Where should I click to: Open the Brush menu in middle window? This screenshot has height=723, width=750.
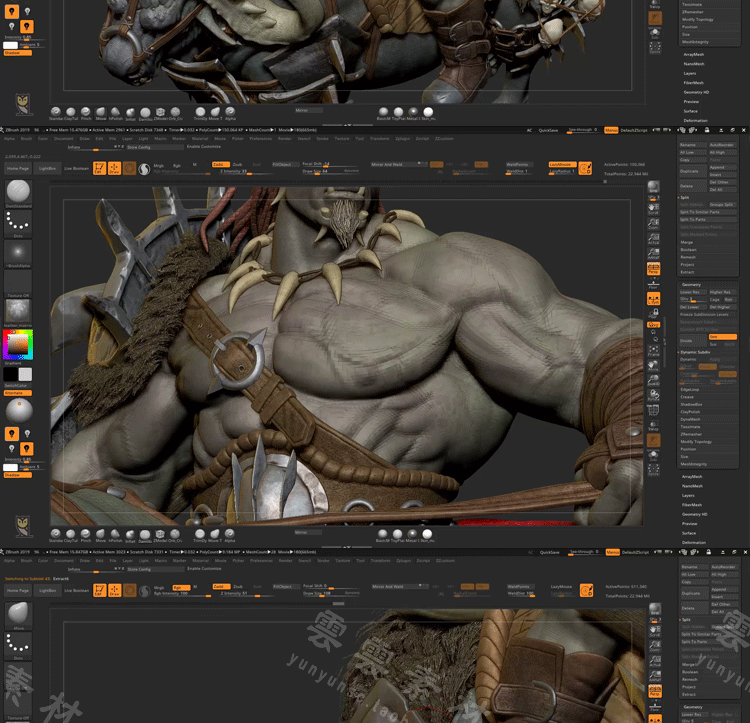coord(26,139)
